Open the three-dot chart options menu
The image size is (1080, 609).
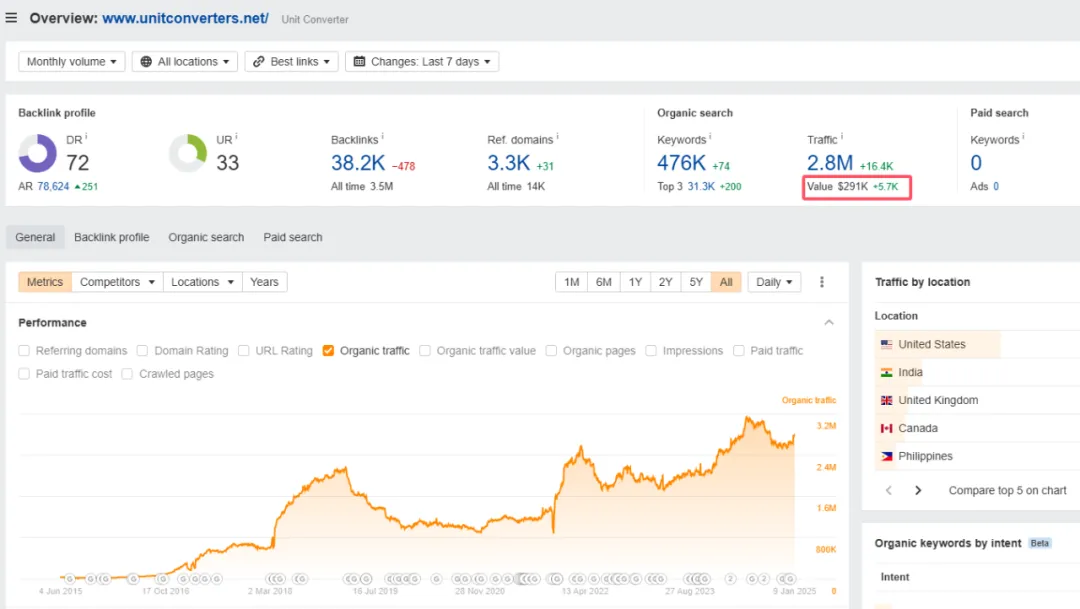pos(822,282)
